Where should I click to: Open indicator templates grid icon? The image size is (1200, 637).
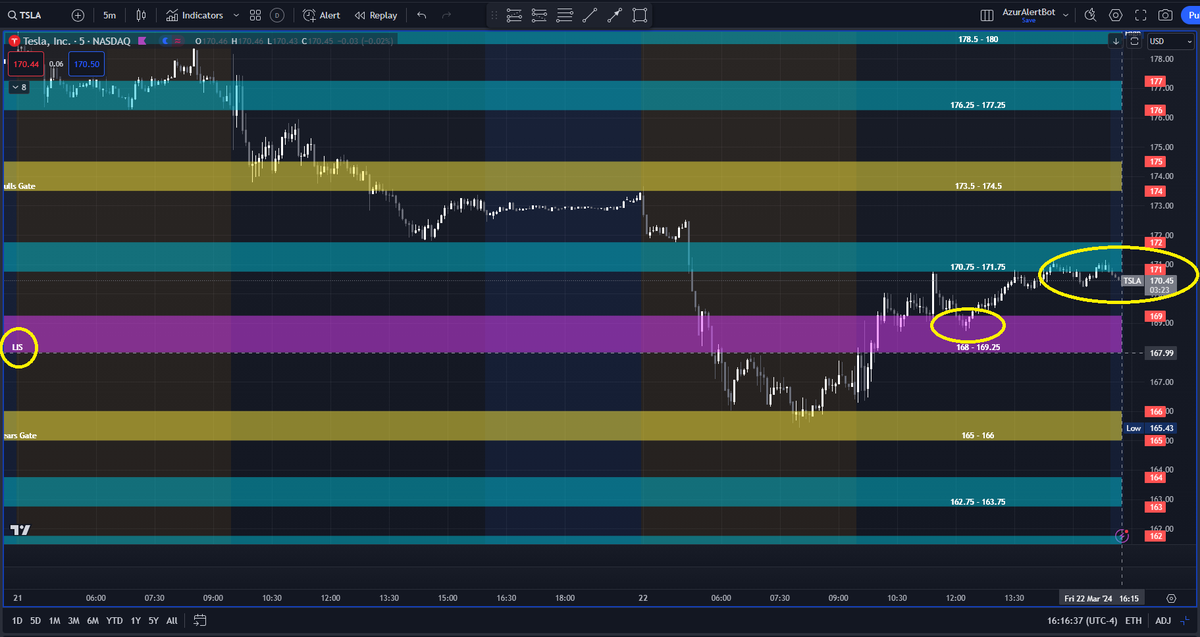(255, 15)
